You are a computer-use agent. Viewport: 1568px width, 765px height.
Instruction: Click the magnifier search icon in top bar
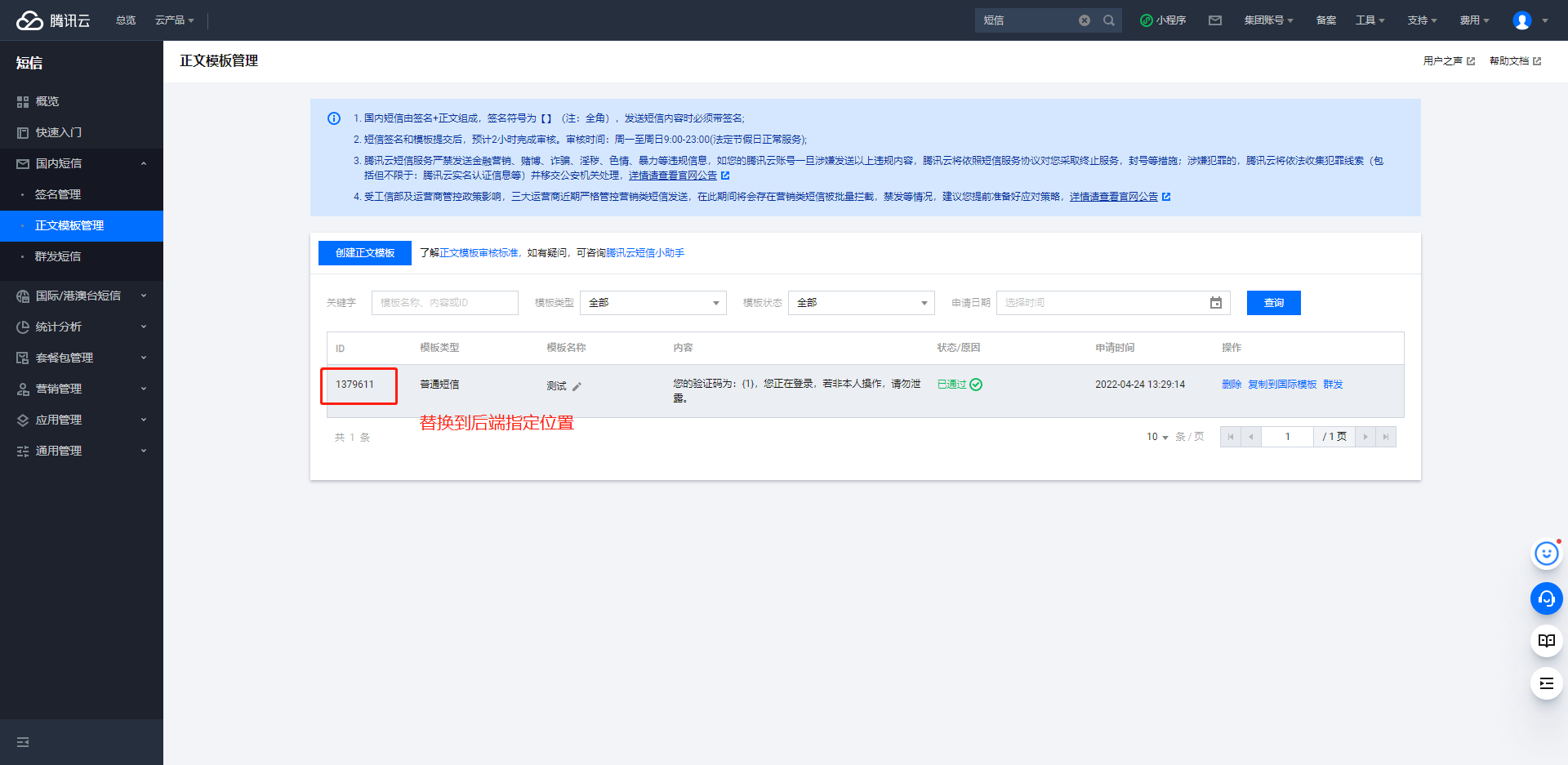(1108, 20)
